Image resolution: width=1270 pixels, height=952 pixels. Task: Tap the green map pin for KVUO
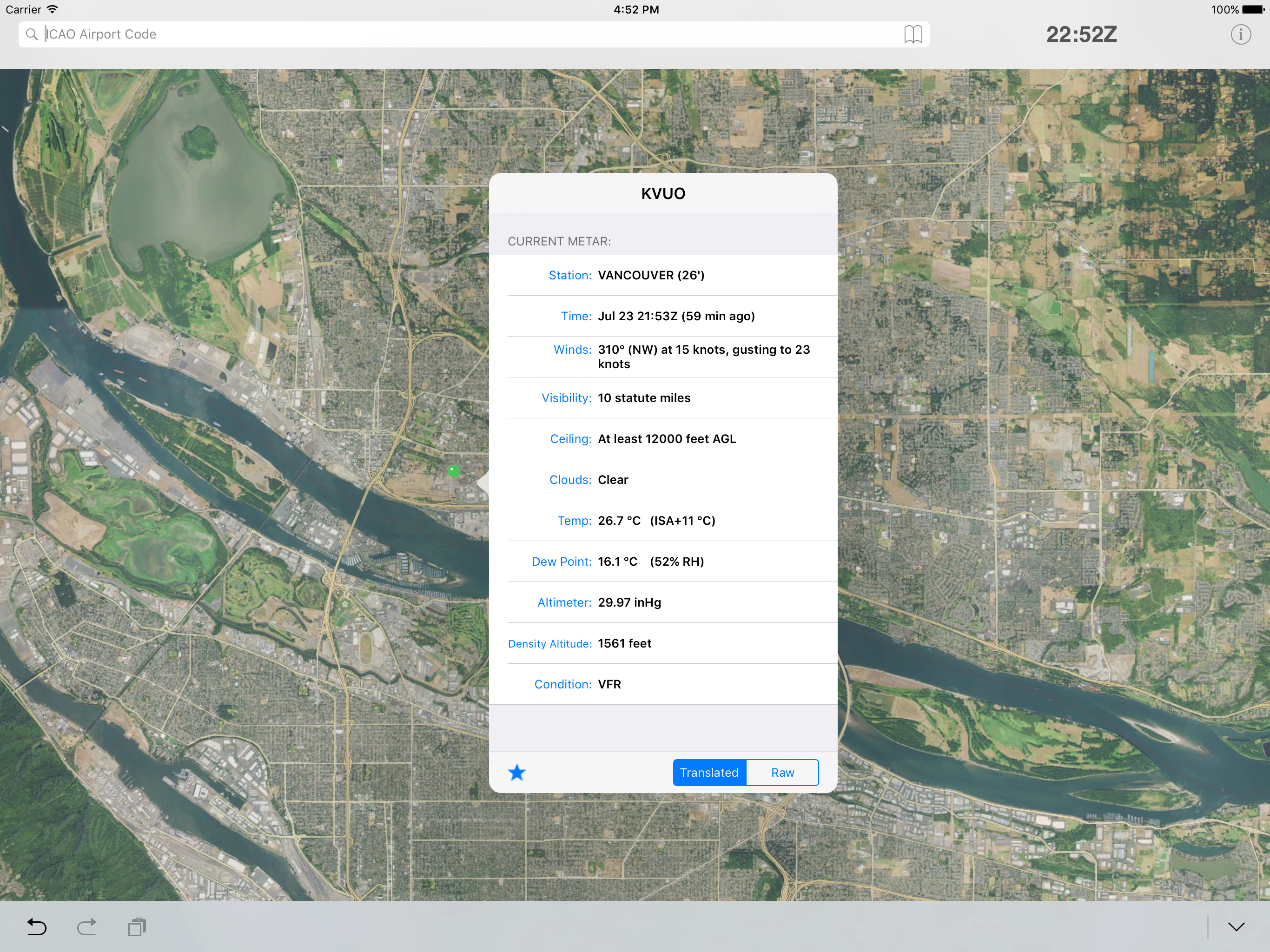pos(454,472)
